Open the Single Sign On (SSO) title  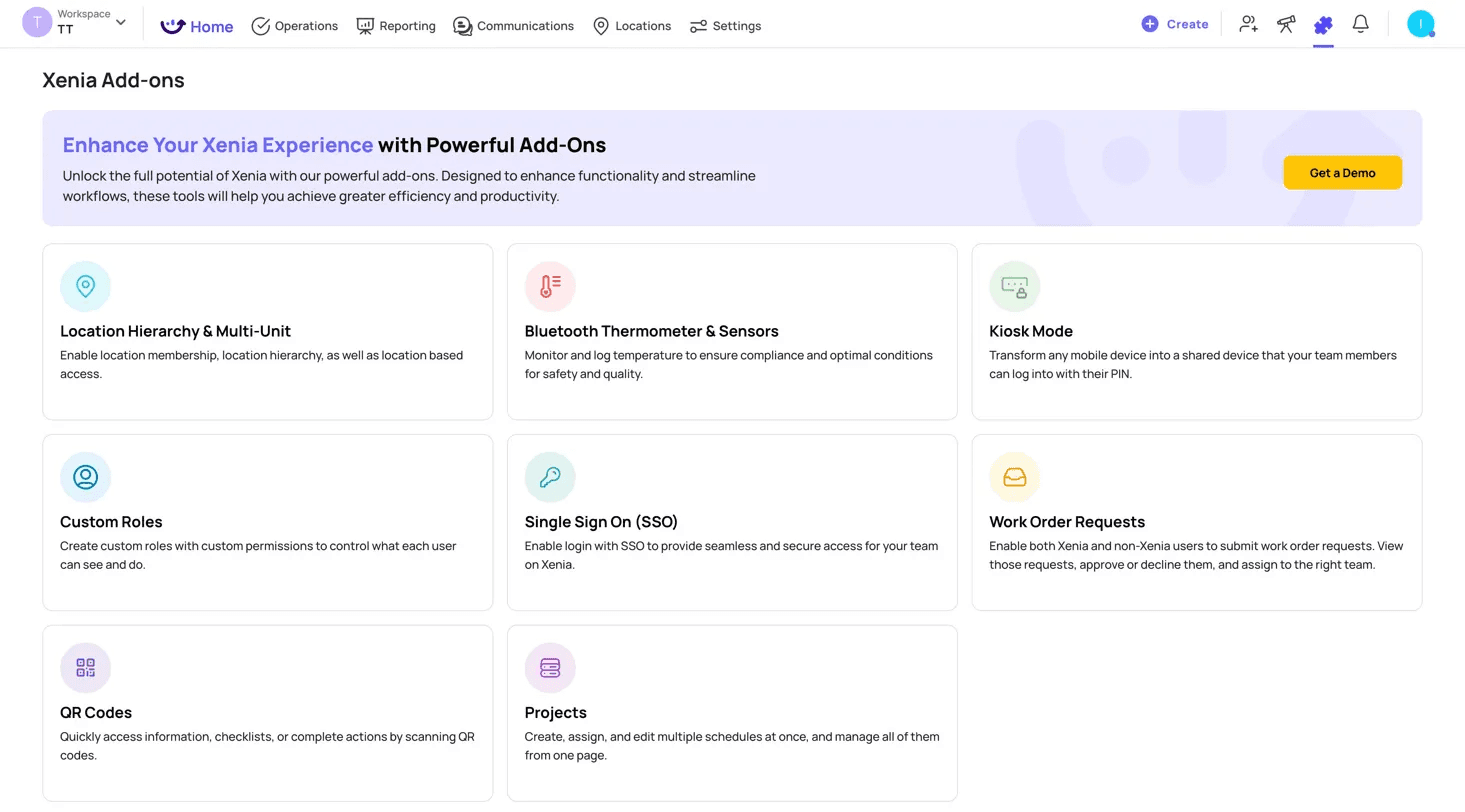[x=602, y=522]
